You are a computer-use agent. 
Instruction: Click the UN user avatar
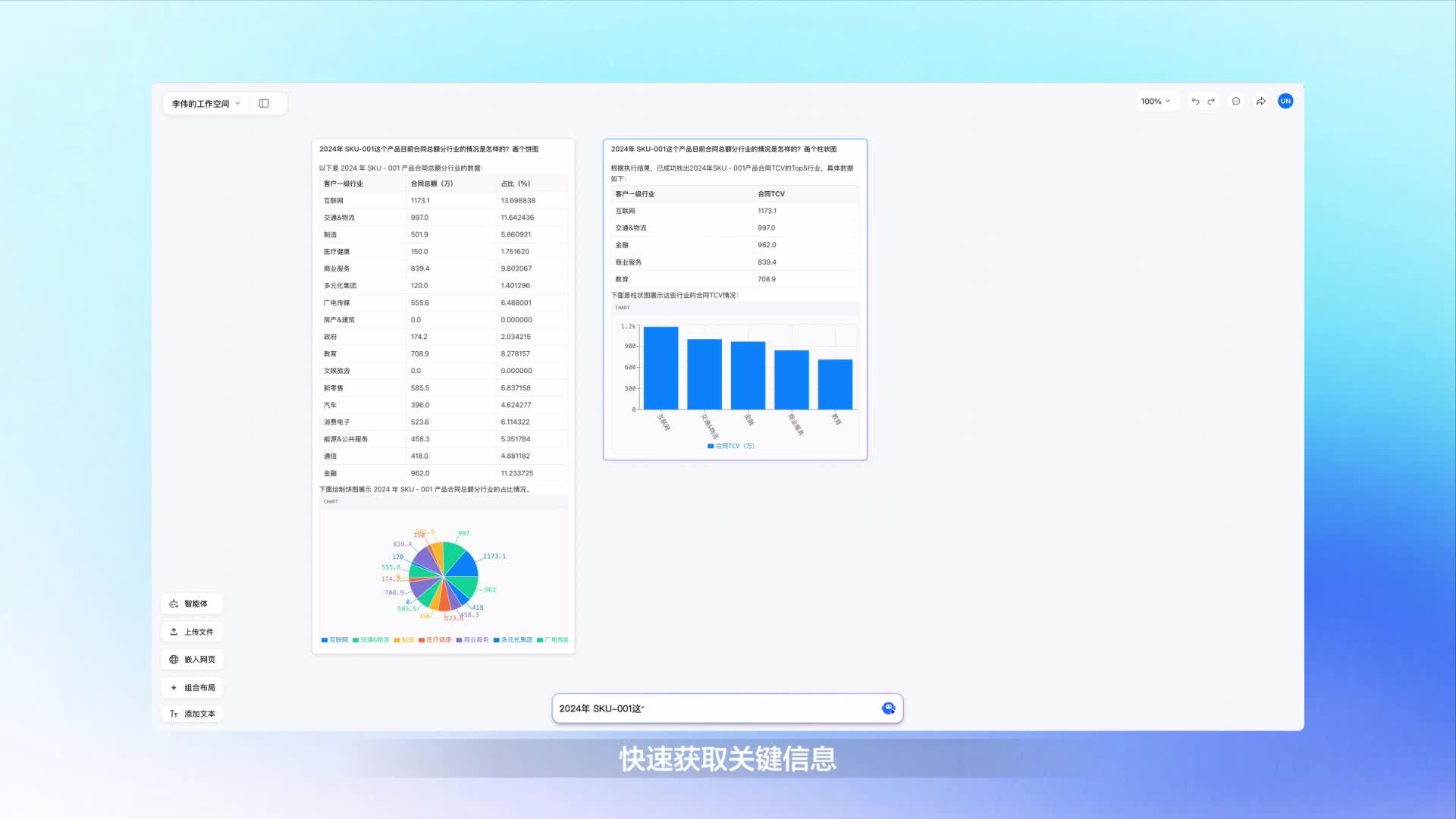tap(1285, 100)
